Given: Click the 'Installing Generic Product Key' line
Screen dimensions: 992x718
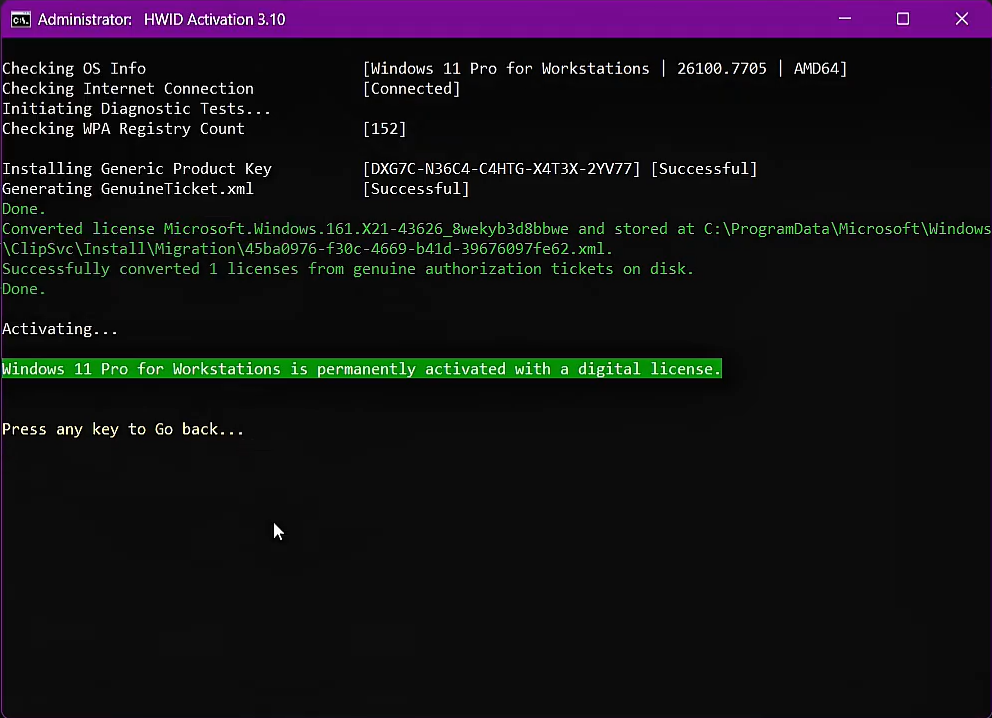Looking at the screenshot, I should coord(137,169).
